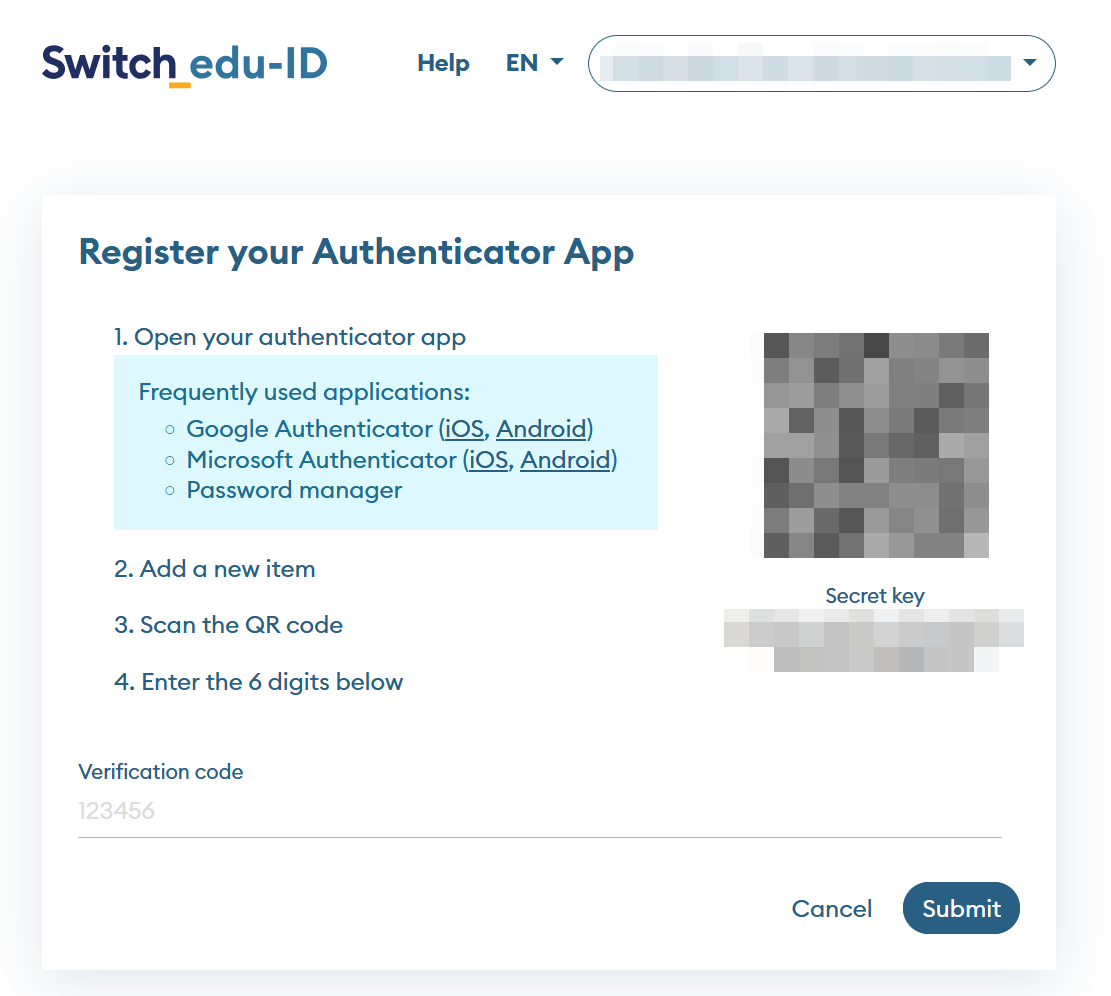Open Microsoft Authenticator Android link

pos(565,460)
